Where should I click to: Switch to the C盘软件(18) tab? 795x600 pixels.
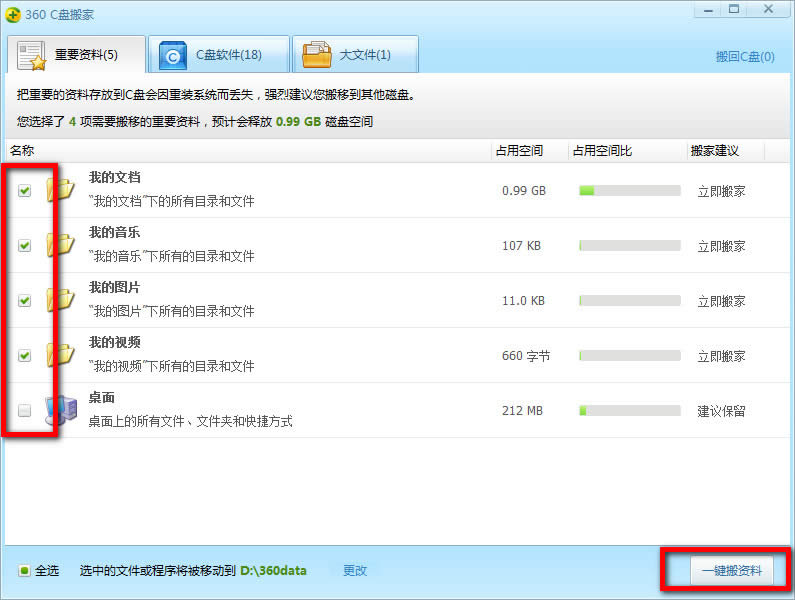[x=218, y=55]
